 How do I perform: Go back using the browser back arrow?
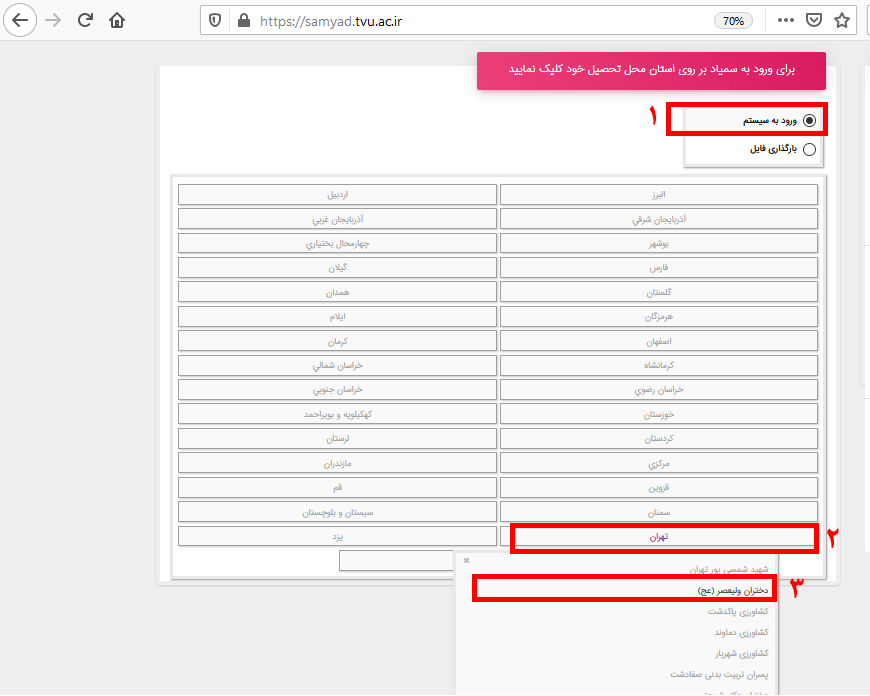[20, 21]
